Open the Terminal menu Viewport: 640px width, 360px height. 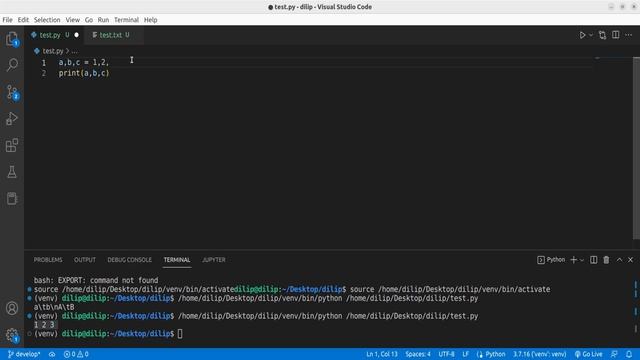click(126, 20)
